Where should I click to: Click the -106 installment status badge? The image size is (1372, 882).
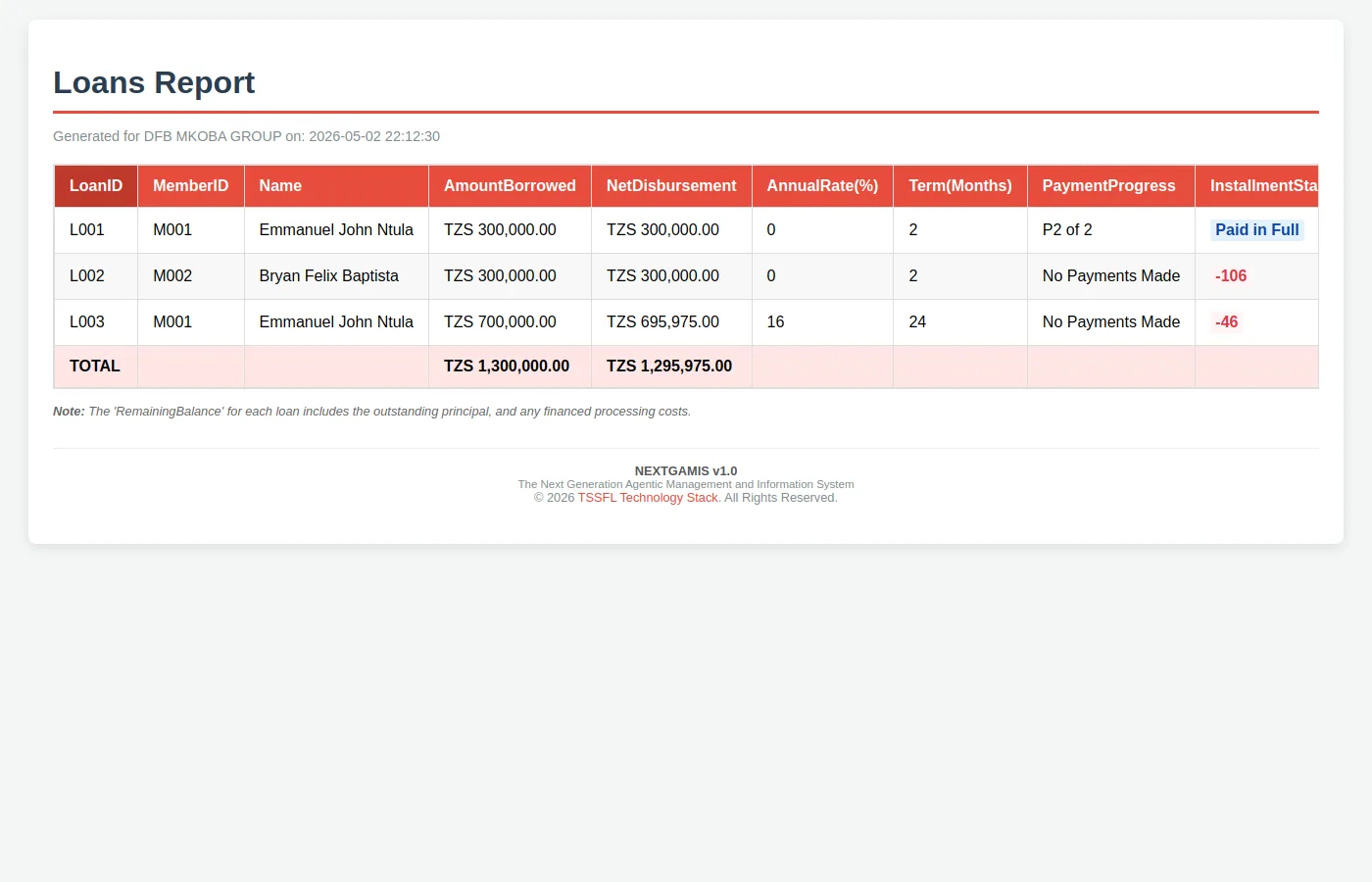[1231, 276]
